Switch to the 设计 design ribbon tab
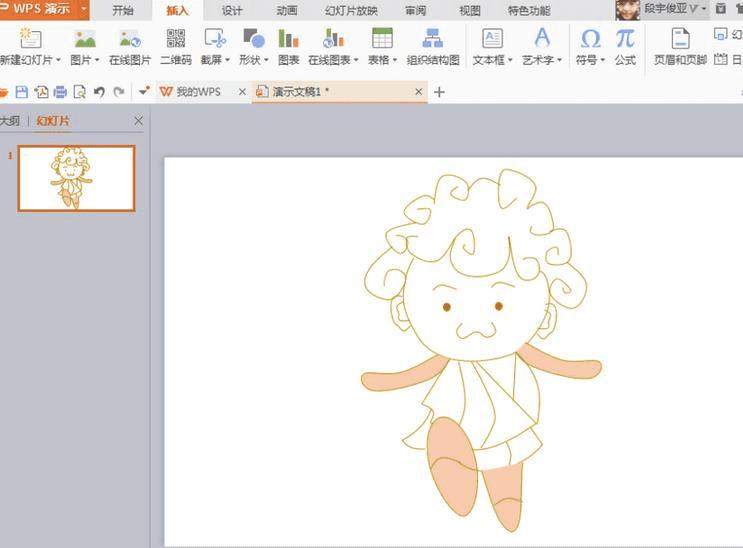 tap(232, 10)
